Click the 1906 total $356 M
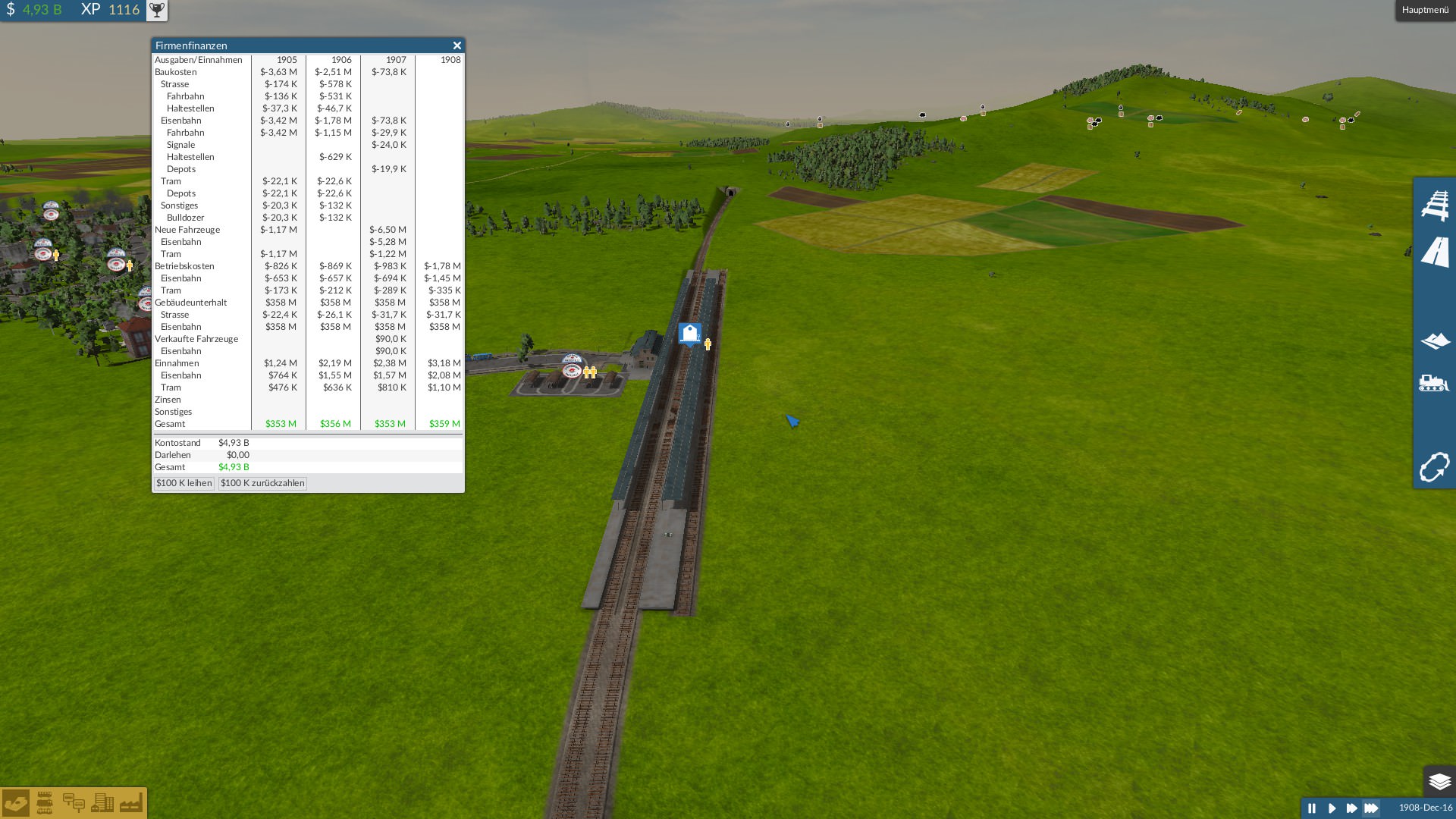Viewport: 1456px width, 819px height. (335, 424)
